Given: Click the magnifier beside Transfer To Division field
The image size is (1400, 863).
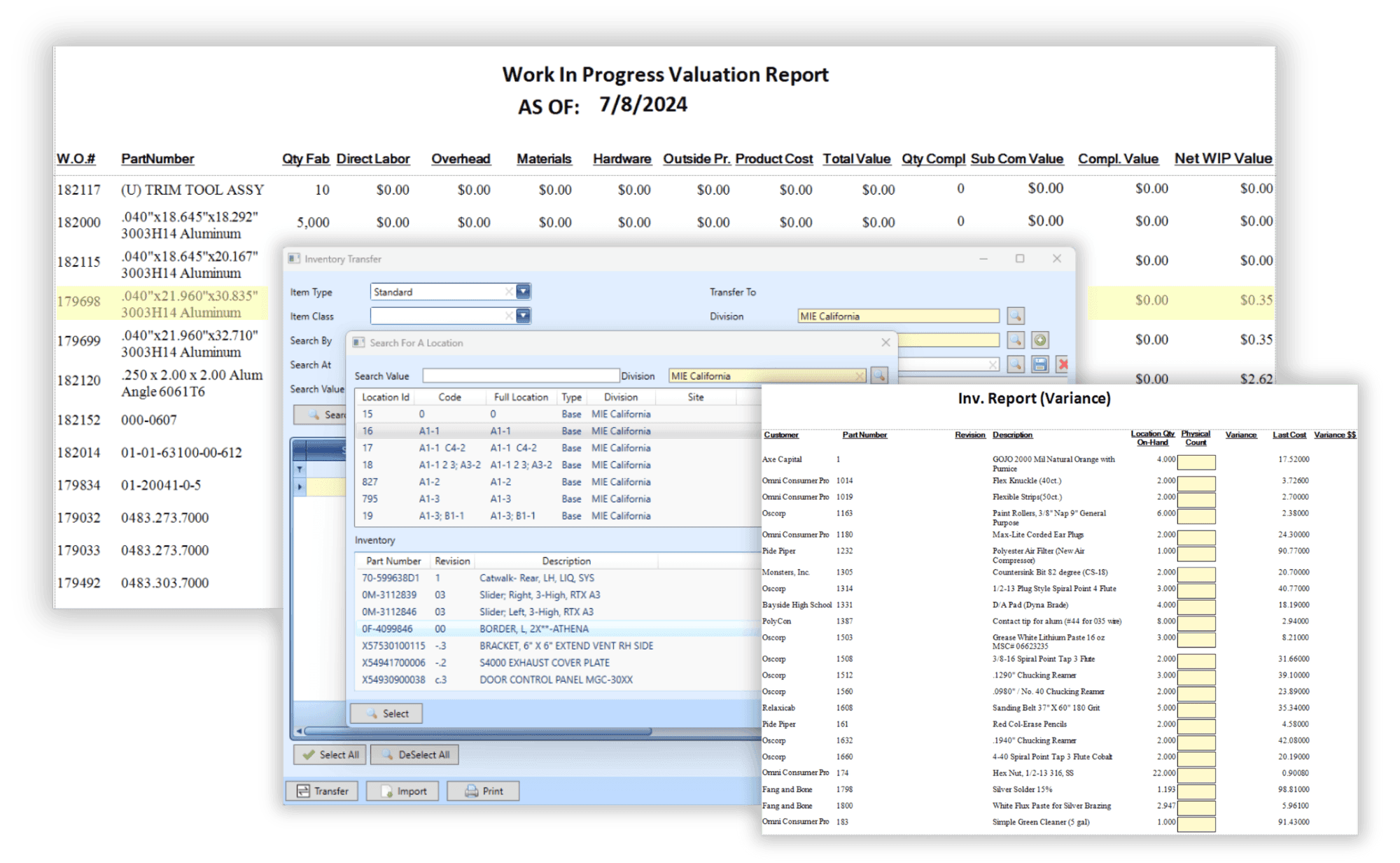Looking at the screenshot, I should tap(1015, 316).
